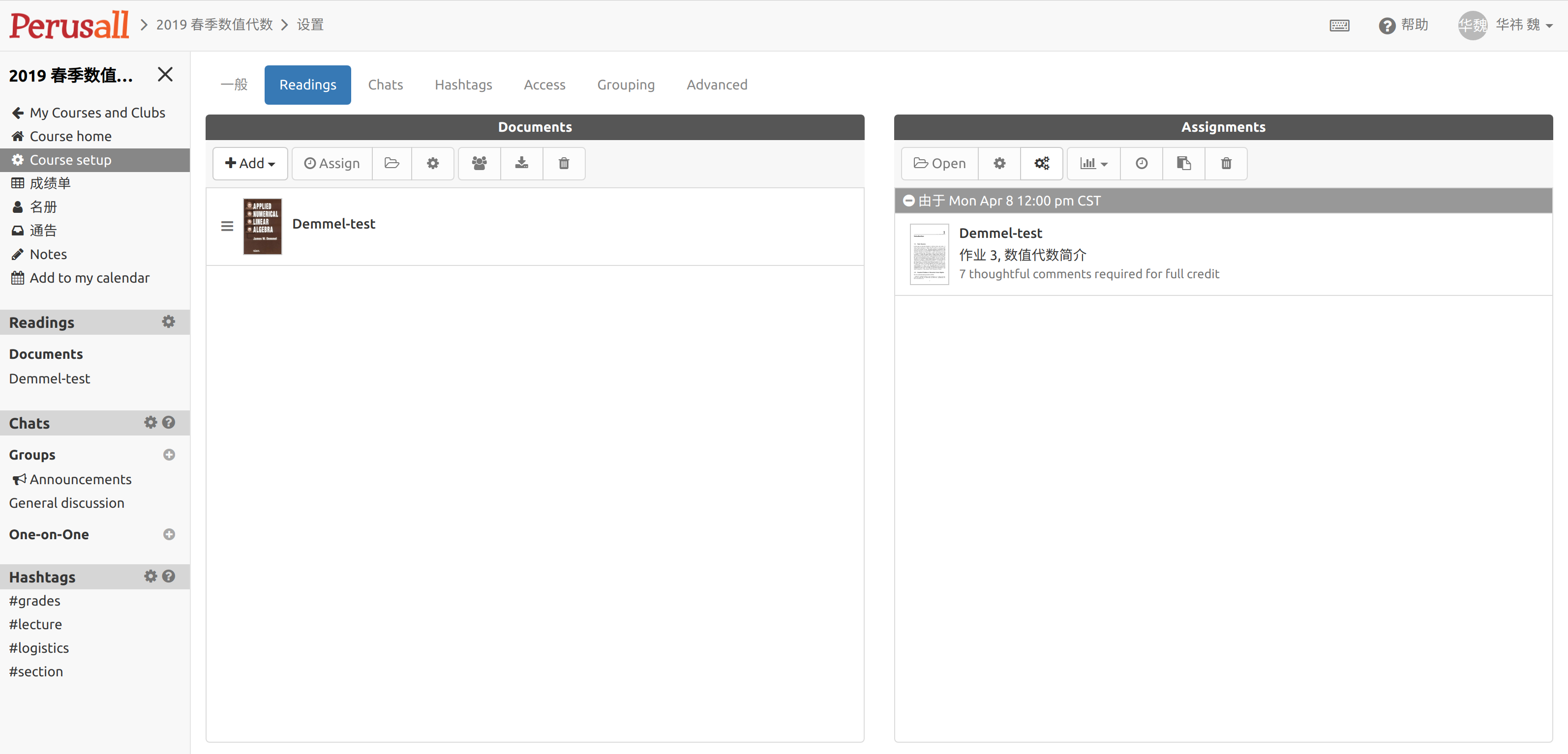This screenshot has height=754, width=1568.
Task: Switch to the Chats tab
Action: (385, 85)
